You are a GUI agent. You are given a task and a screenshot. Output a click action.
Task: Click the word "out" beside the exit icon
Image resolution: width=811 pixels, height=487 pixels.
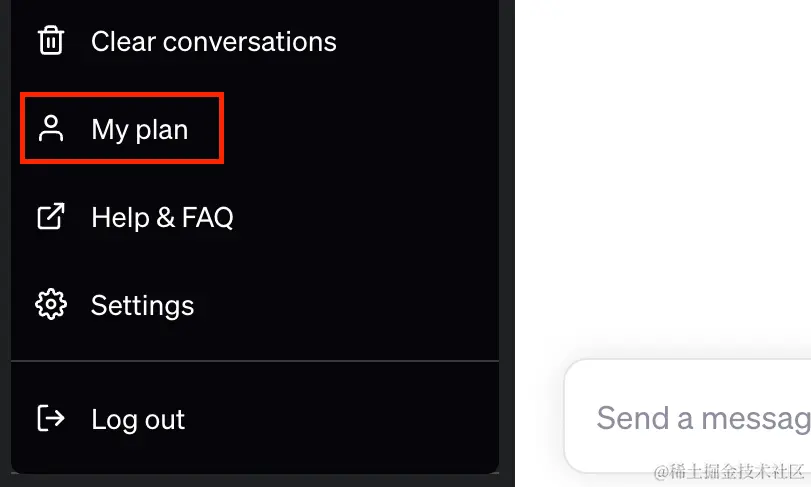165,419
